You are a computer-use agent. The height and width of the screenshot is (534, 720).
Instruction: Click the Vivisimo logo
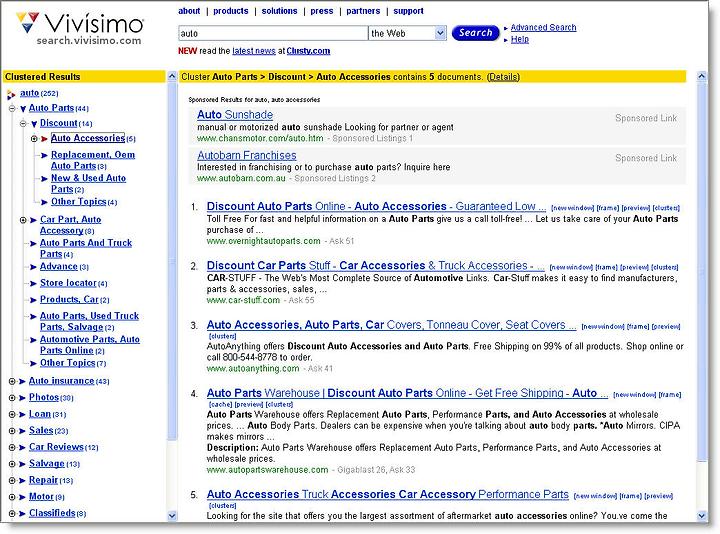(x=80, y=28)
